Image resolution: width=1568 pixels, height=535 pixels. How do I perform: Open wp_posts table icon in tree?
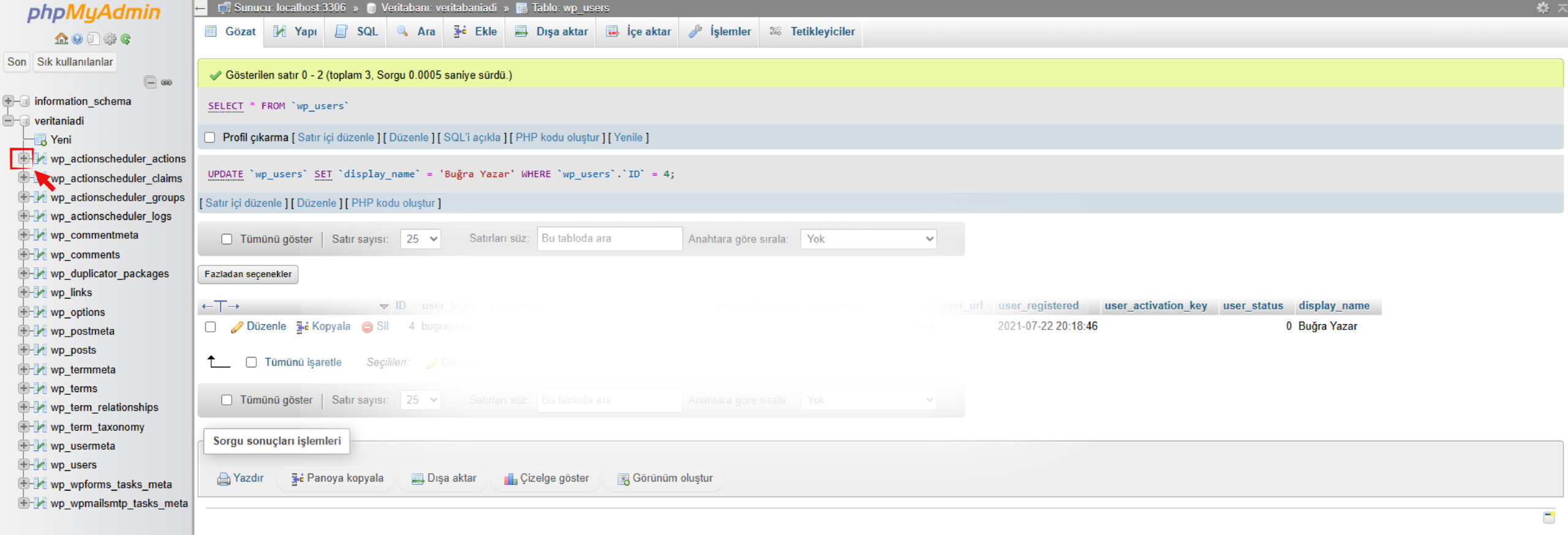pyautogui.click(x=40, y=350)
